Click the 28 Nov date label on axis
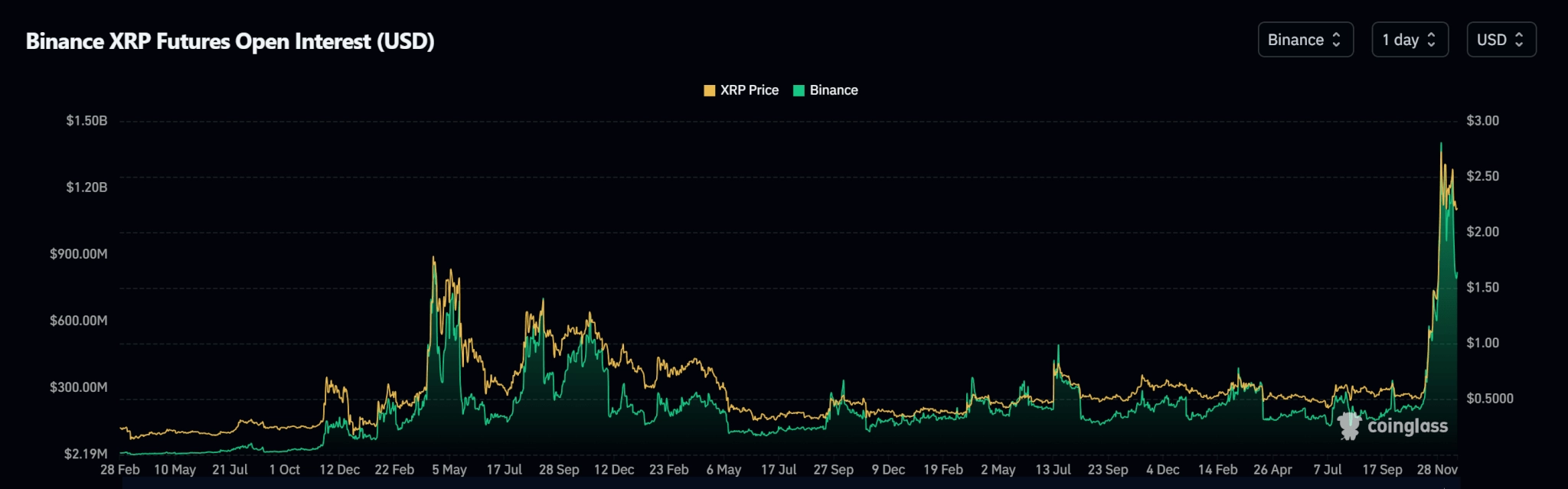 tap(1437, 470)
